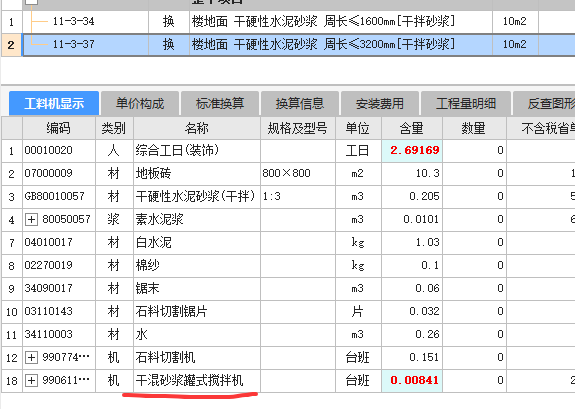Click the 编码 column header
This screenshot has height=409, width=575.
coord(59,128)
